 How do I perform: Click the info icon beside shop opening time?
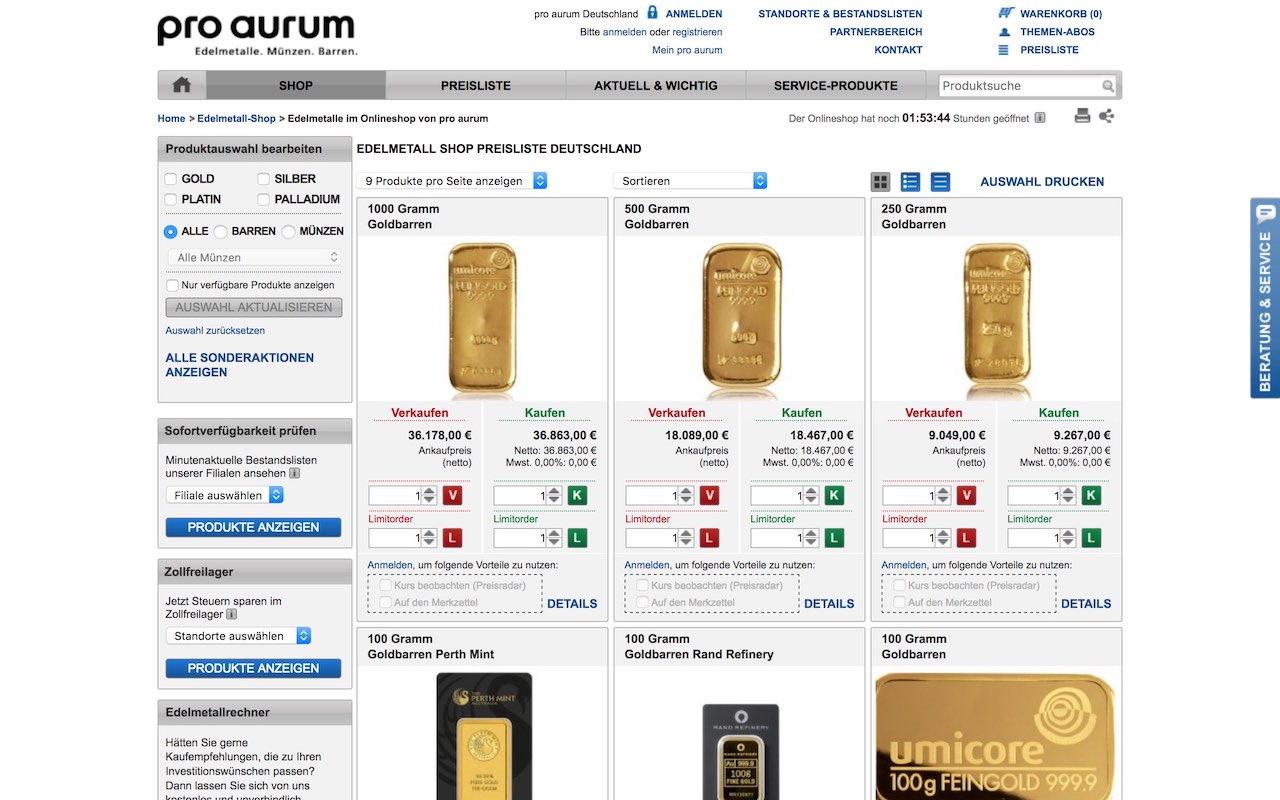(1040, 118)
